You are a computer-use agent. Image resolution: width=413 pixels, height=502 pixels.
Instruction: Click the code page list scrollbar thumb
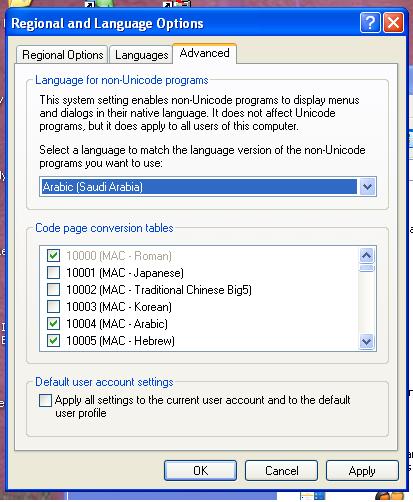coord(367,268)
